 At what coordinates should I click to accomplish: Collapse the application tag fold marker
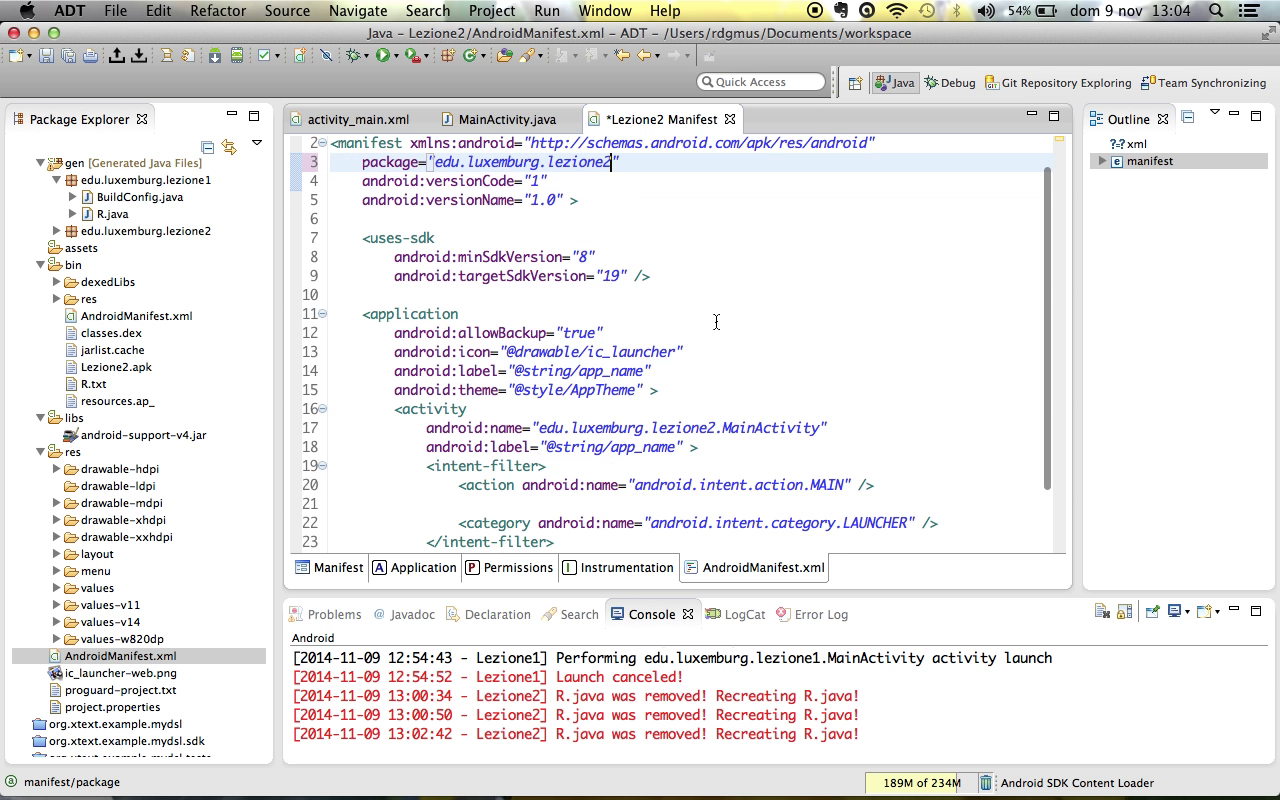click(x=323, y=314)
